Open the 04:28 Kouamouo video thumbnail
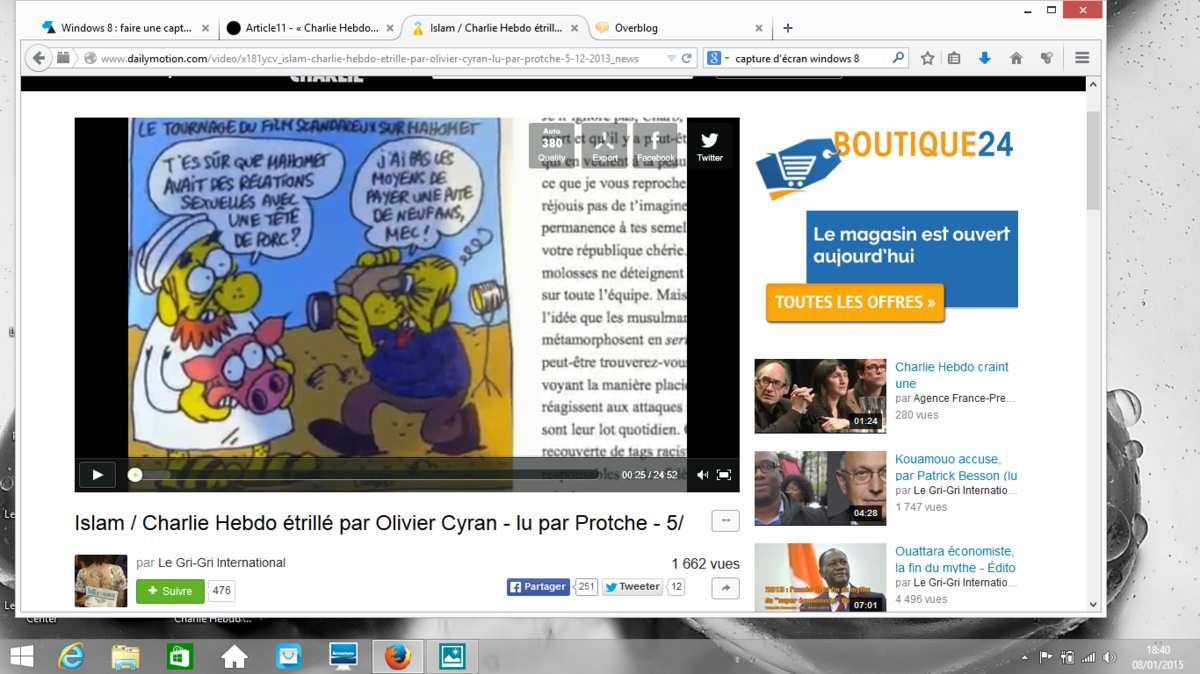Screen dimensions: 1200x674 (x=820, y=488)
